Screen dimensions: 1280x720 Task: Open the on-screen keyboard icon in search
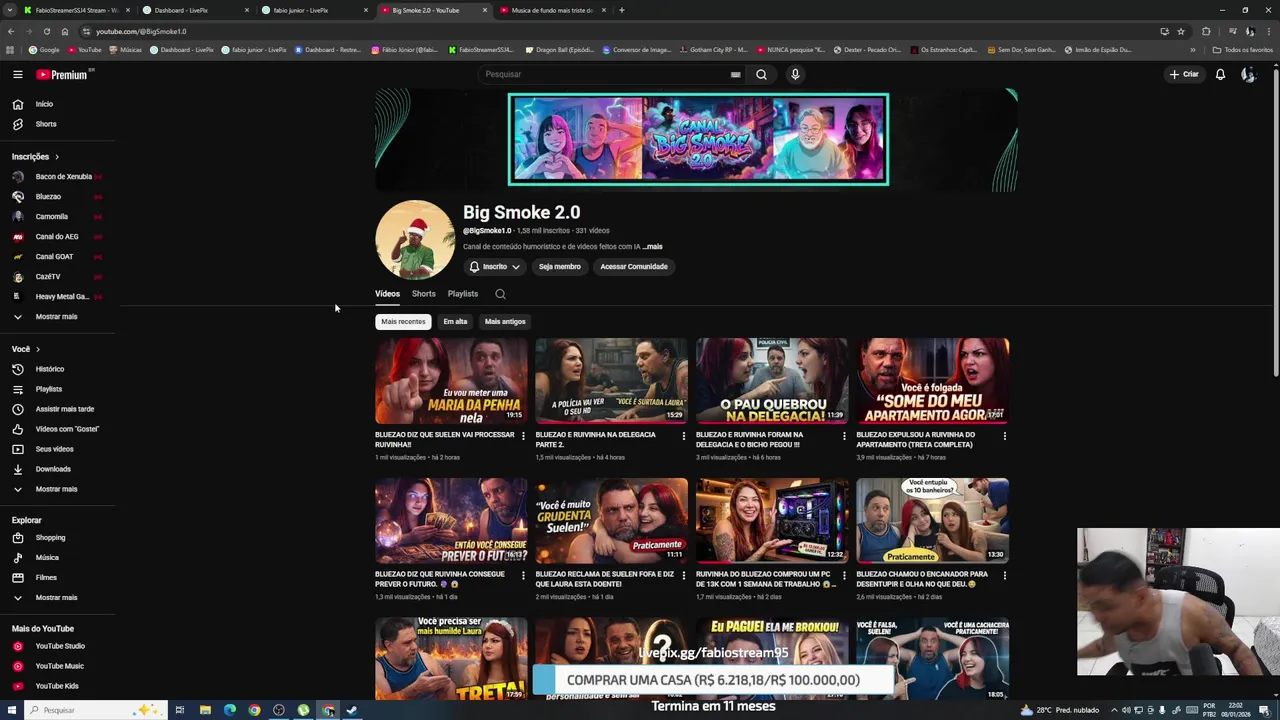(x=735, y=74)
